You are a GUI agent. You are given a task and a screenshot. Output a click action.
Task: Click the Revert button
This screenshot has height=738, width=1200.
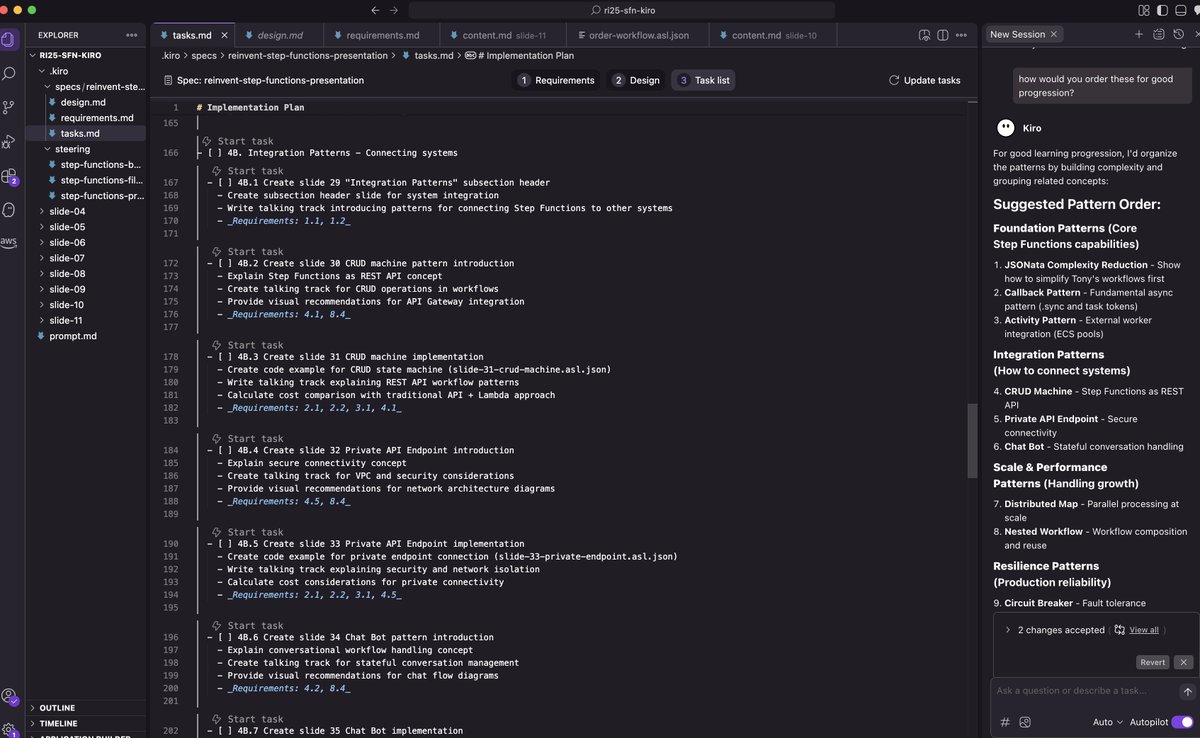pos(1152,662)
